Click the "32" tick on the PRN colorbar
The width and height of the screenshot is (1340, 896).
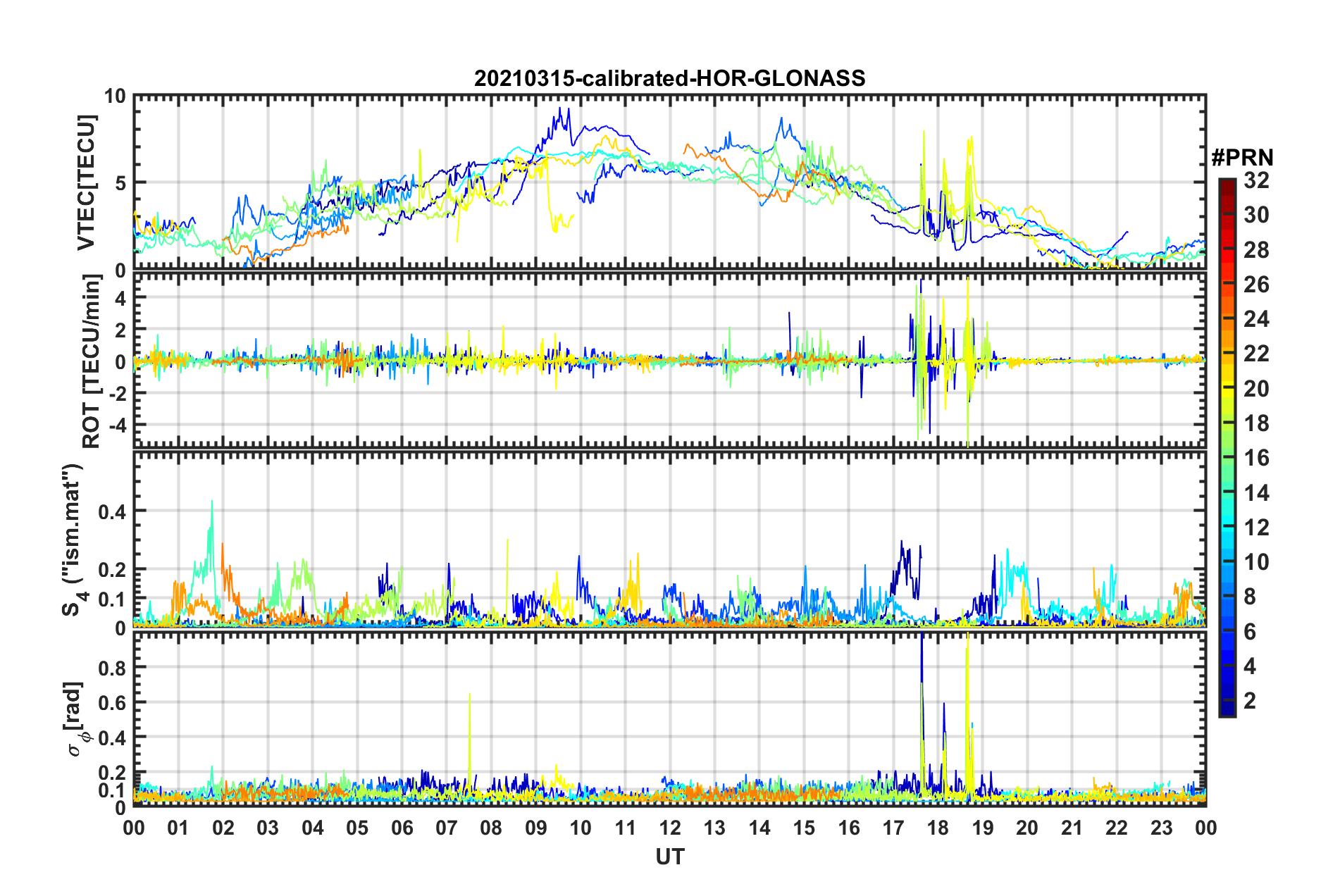pyautogui.click(x=1256, y=180)
